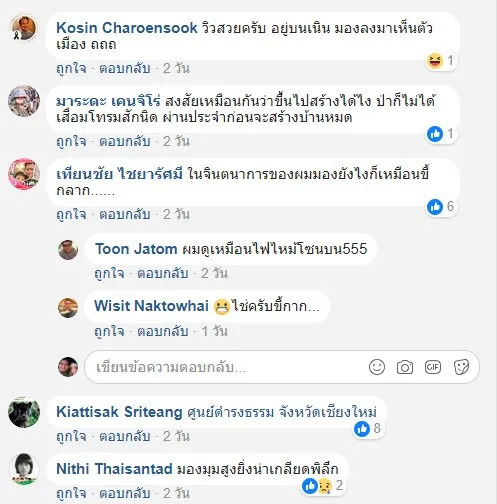View reactions on Nithi Thaisantad comment
This screenshot has width=497, height=504.
323,486
